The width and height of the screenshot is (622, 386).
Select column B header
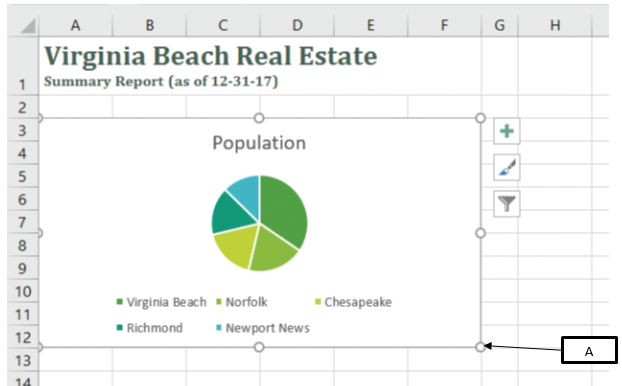pos(150,25)
